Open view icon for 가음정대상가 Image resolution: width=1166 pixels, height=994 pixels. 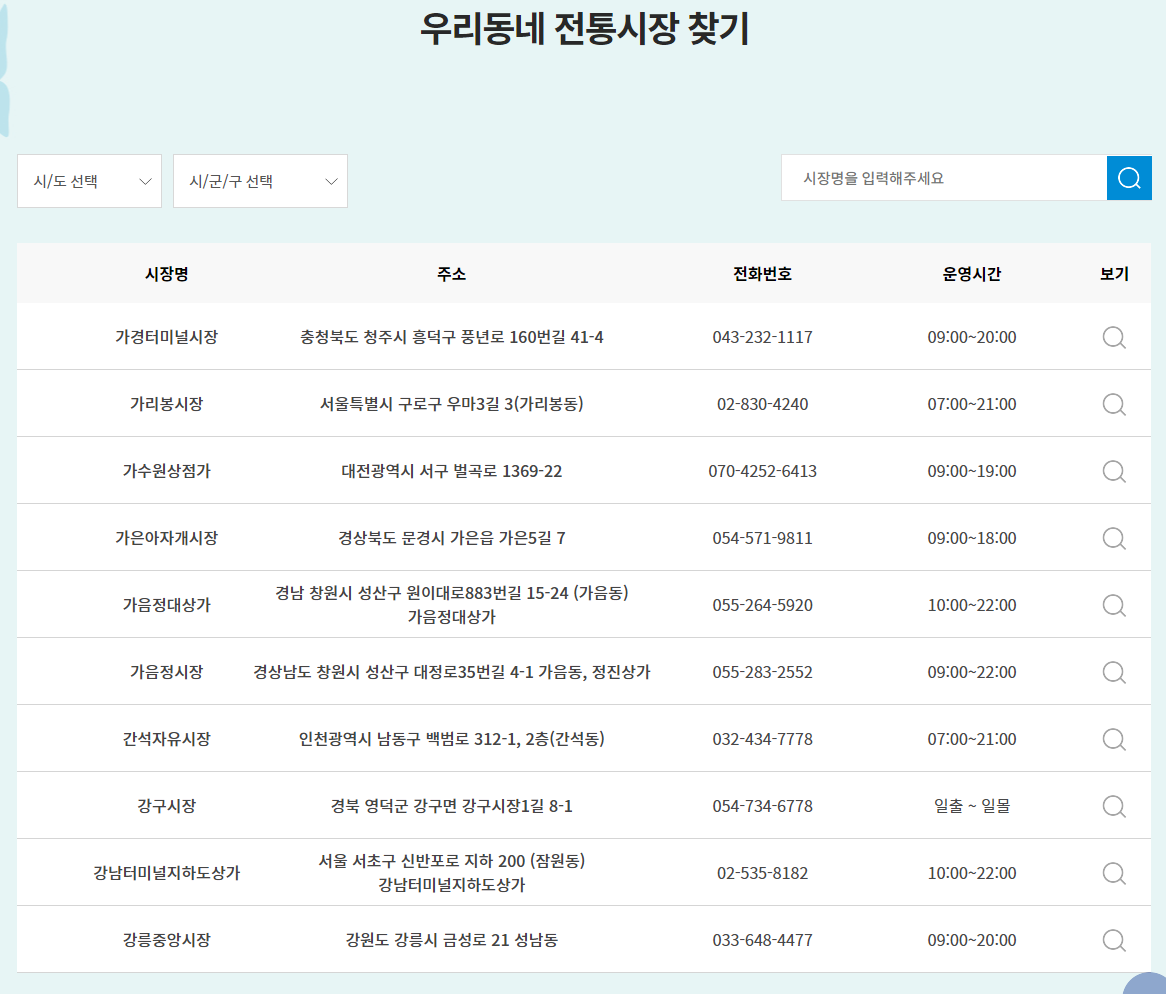(x=1114, y=605)
